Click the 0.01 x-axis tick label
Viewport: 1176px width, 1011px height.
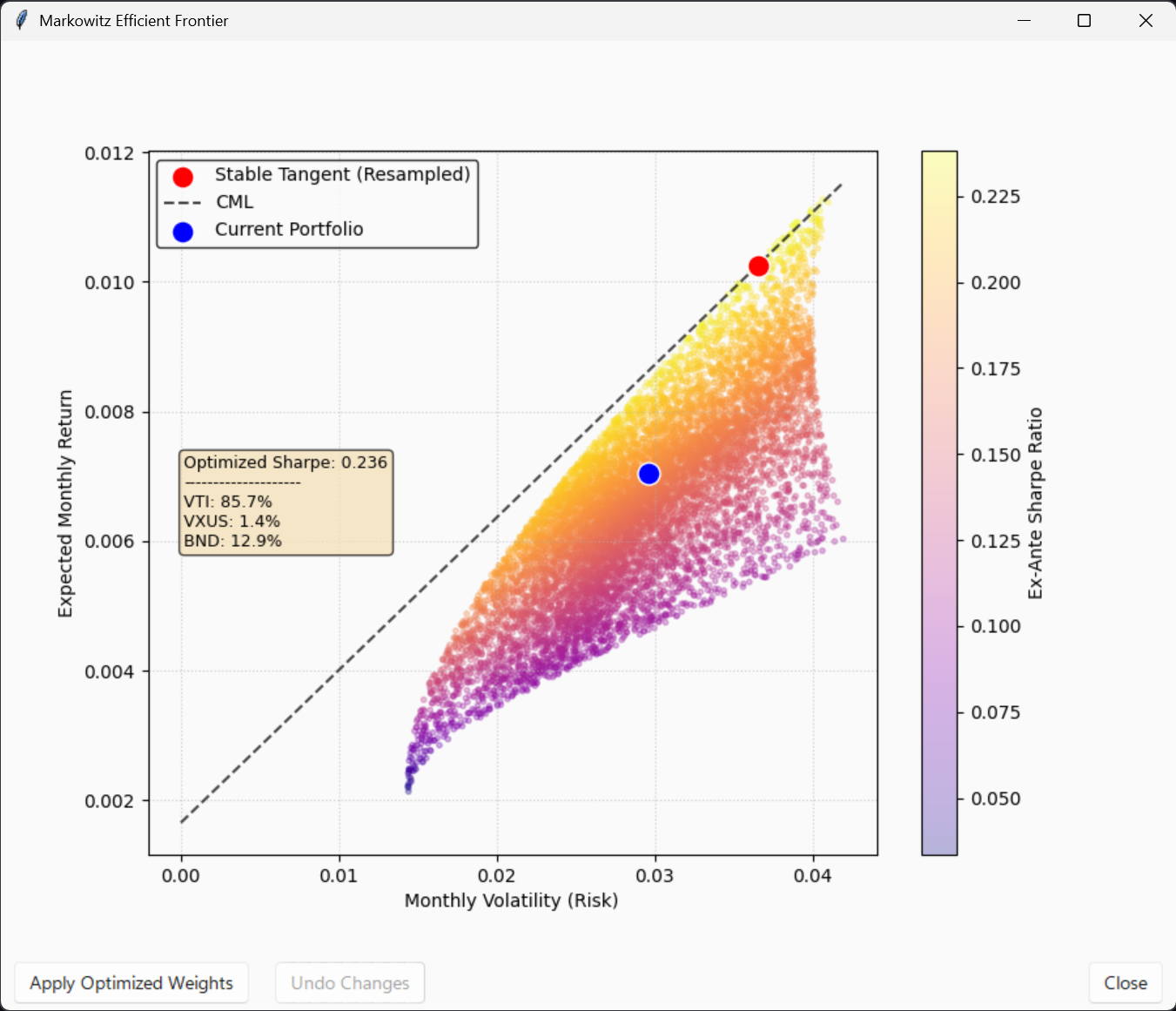(x=339, y=876)
